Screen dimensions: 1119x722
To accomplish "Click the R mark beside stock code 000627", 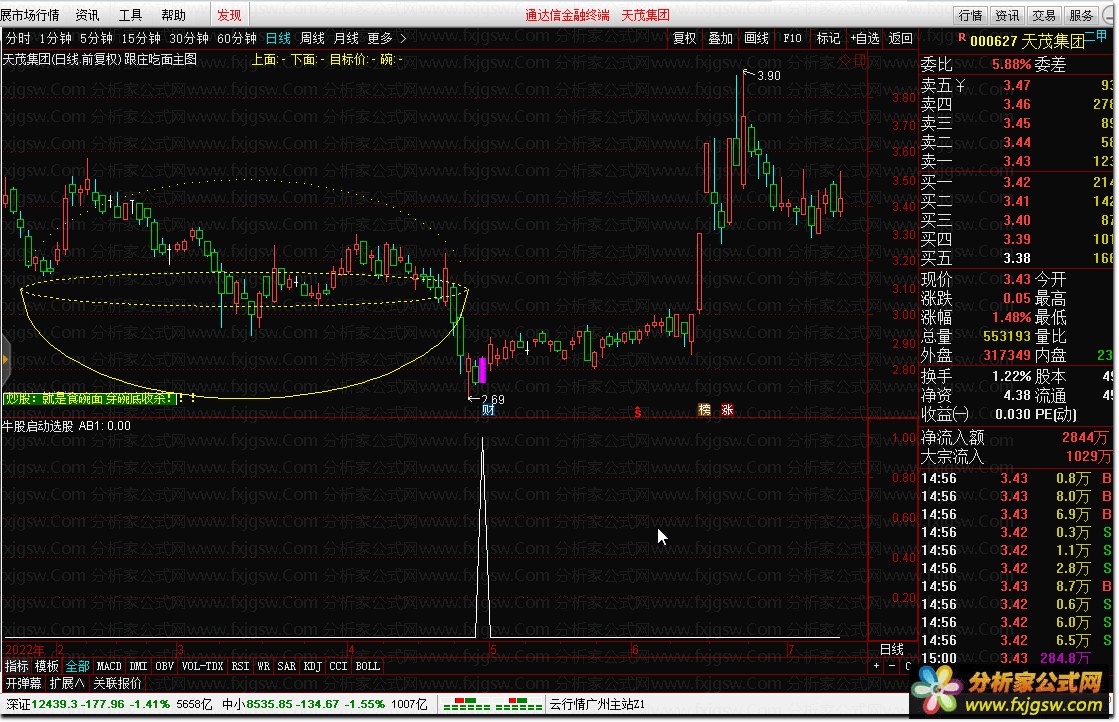I will pyautogui.click(x=961, y=37).
